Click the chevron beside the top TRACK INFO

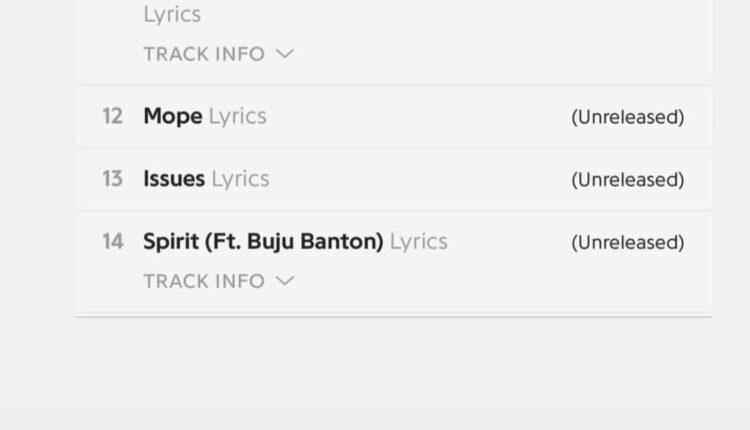tap(285, 54)
